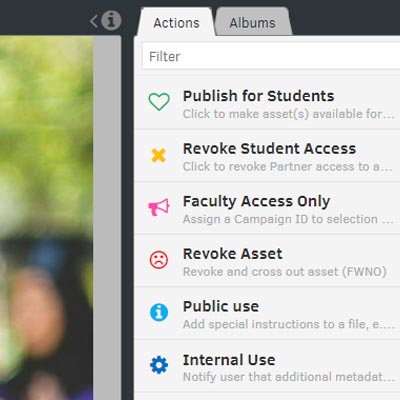Select the Internal Use action

pos(267,366)
